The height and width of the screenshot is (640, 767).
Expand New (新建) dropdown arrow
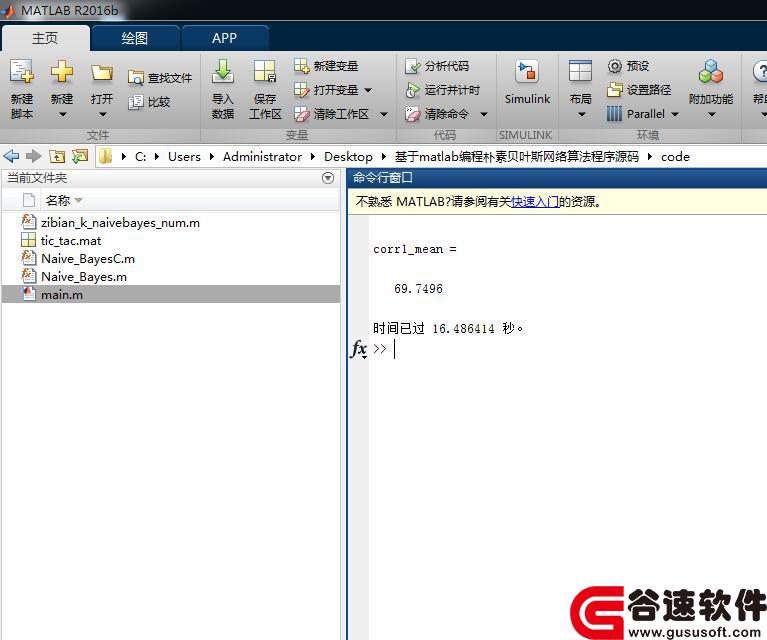tap(62, 114)
